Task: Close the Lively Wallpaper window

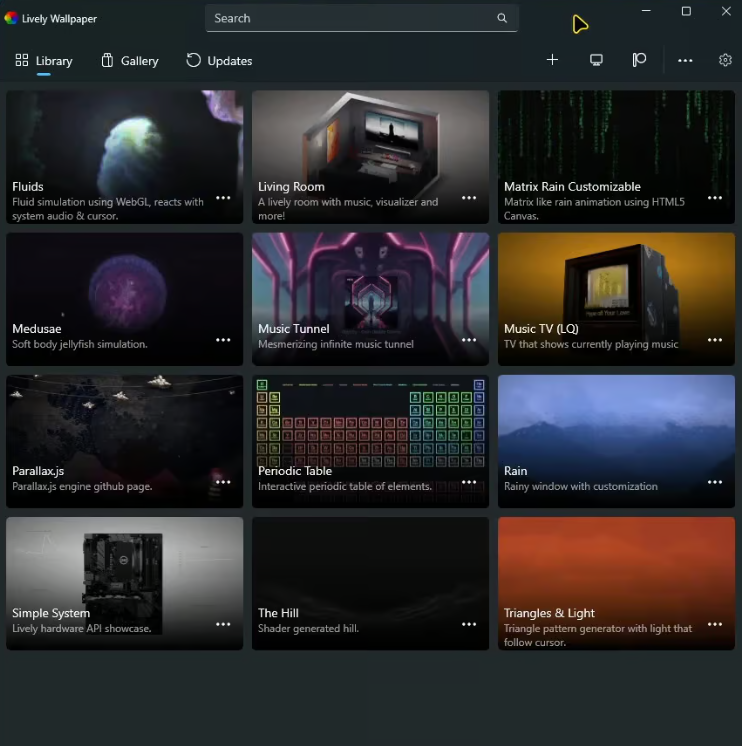Action: 726,11
